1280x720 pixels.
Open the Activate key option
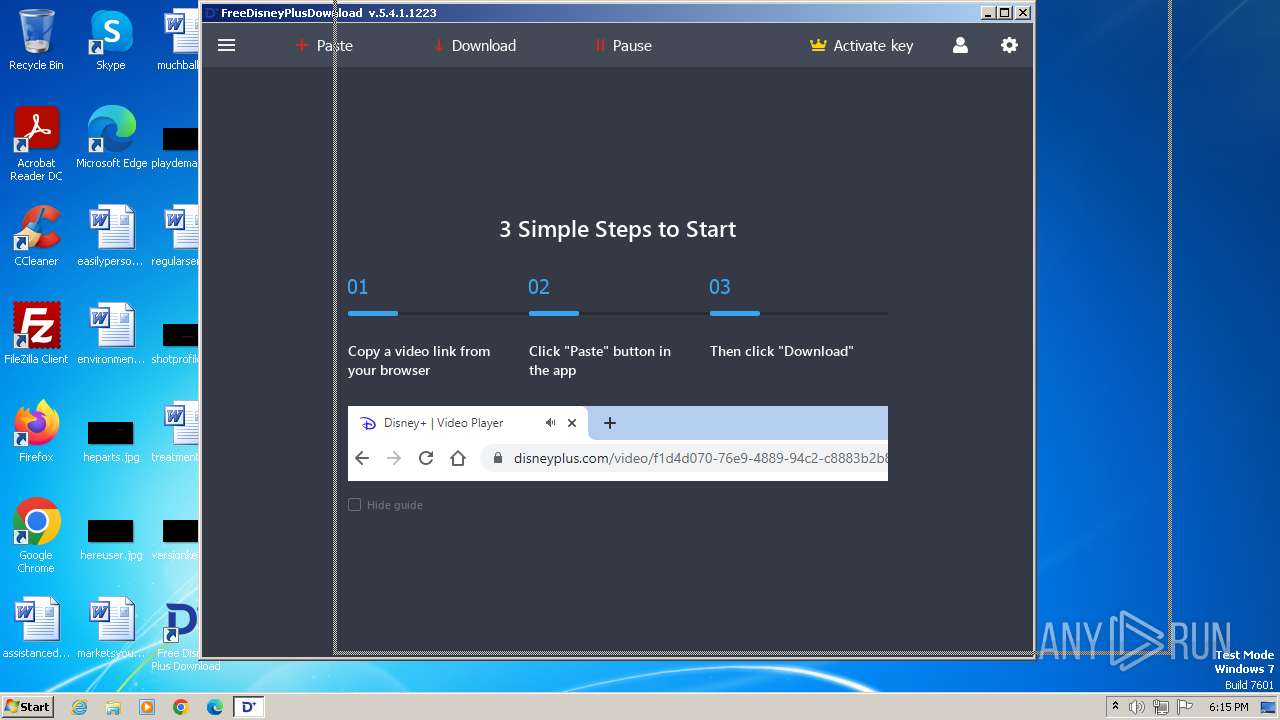point(862,45)
